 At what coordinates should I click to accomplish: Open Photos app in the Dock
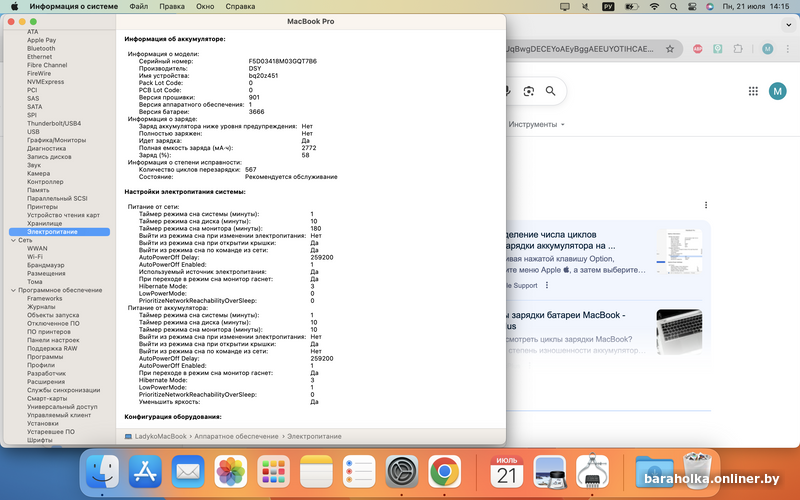[231, 471]
